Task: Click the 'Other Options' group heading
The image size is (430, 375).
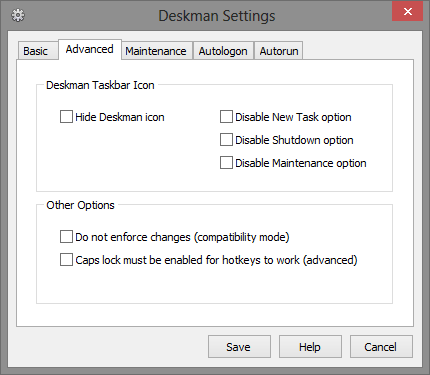Action: click(80, 205)
